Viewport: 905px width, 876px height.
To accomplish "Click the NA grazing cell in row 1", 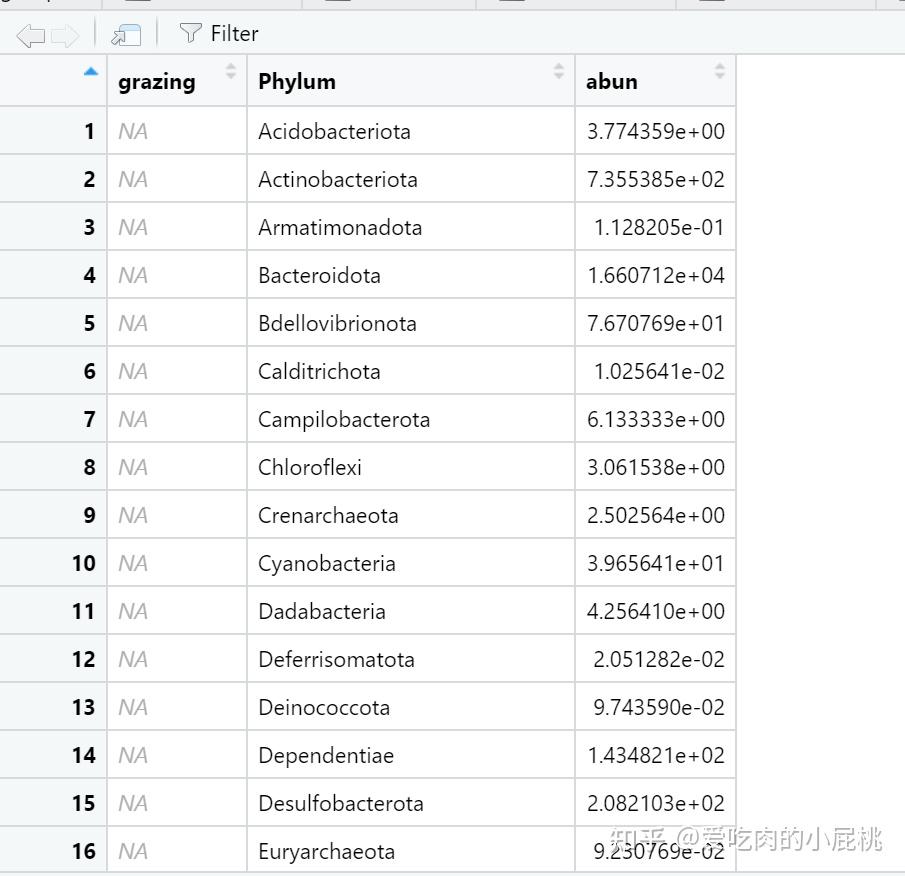I will [177, 131].
